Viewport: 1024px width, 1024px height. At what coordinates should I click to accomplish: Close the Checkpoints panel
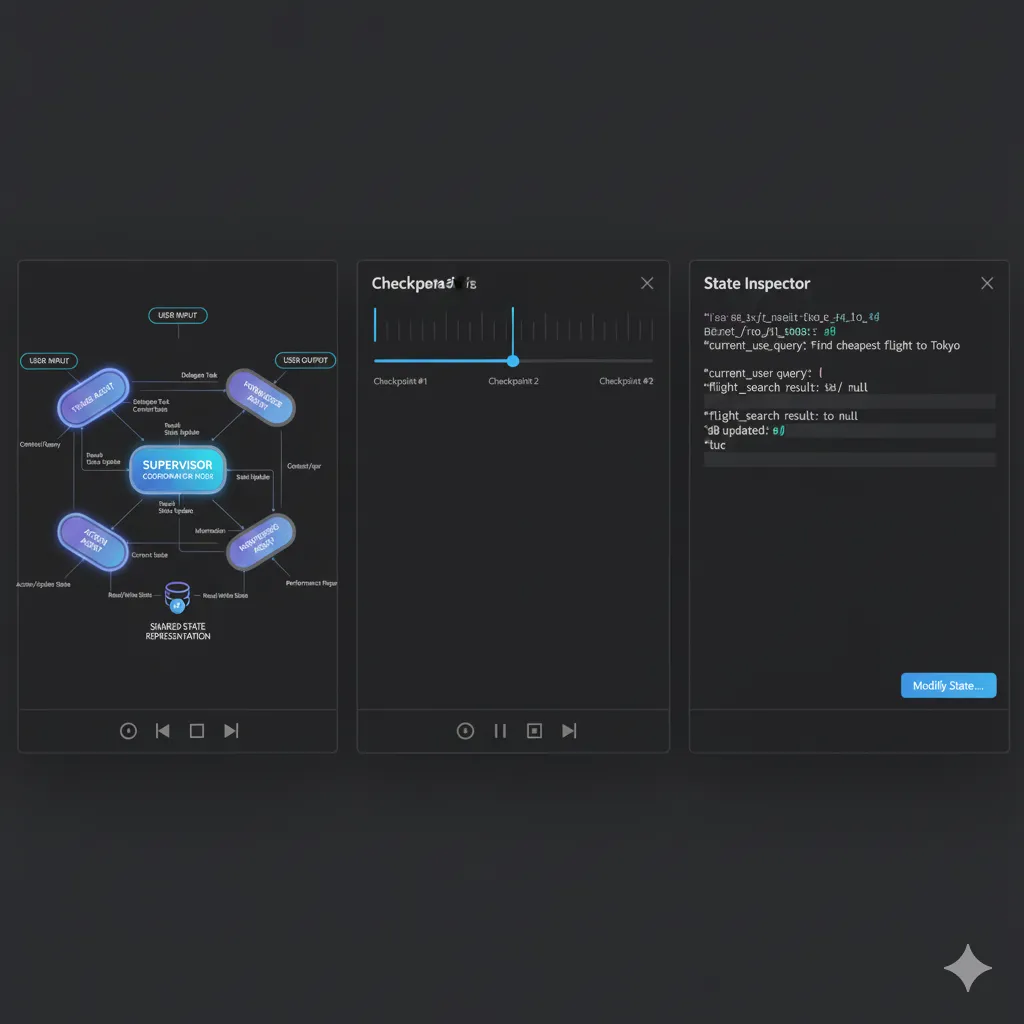pos(647,284)
